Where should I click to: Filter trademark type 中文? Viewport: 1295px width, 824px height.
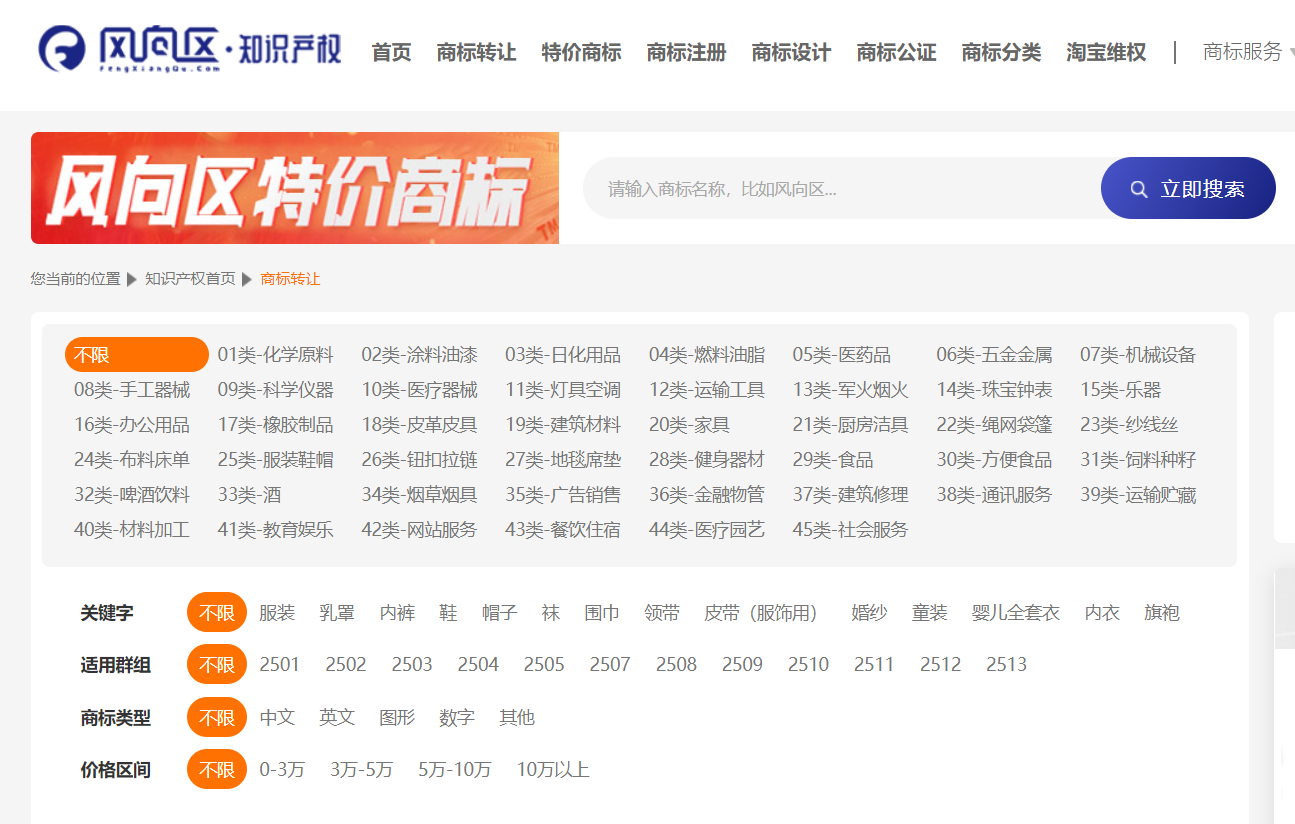pos(277,718)
